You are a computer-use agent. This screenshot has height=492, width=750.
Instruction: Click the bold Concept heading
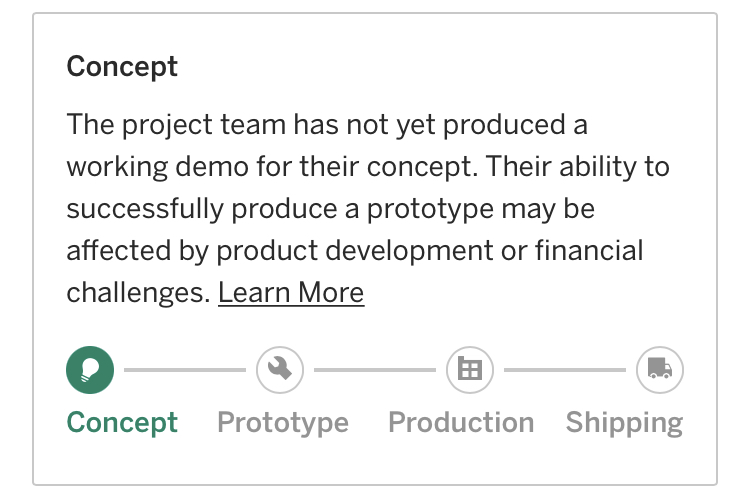click(122, 67)
